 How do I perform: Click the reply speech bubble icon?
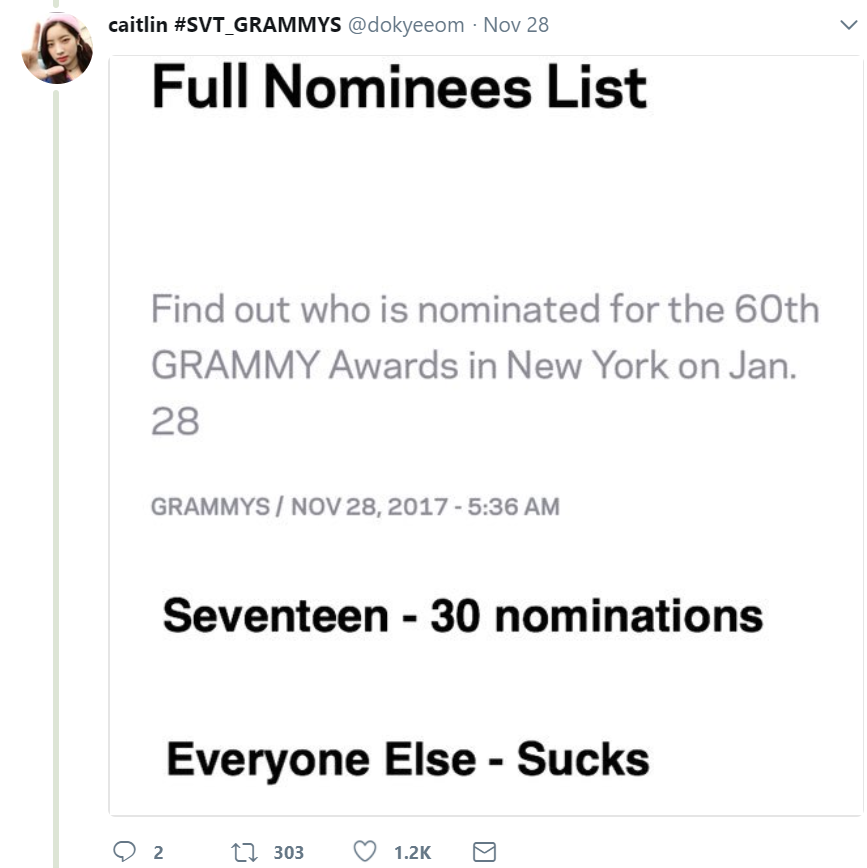124,852
